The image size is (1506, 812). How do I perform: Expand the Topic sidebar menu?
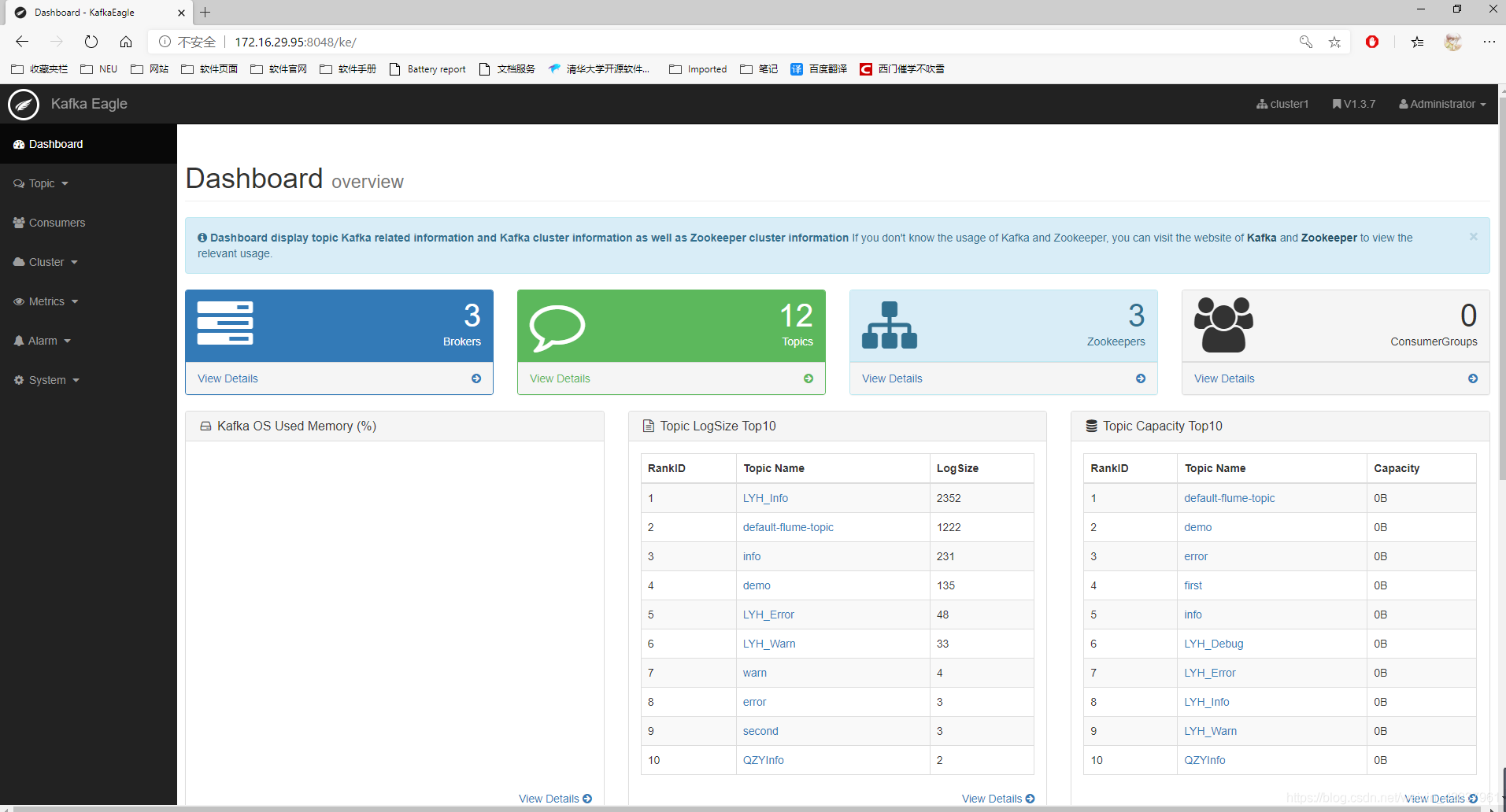point(41,183)
